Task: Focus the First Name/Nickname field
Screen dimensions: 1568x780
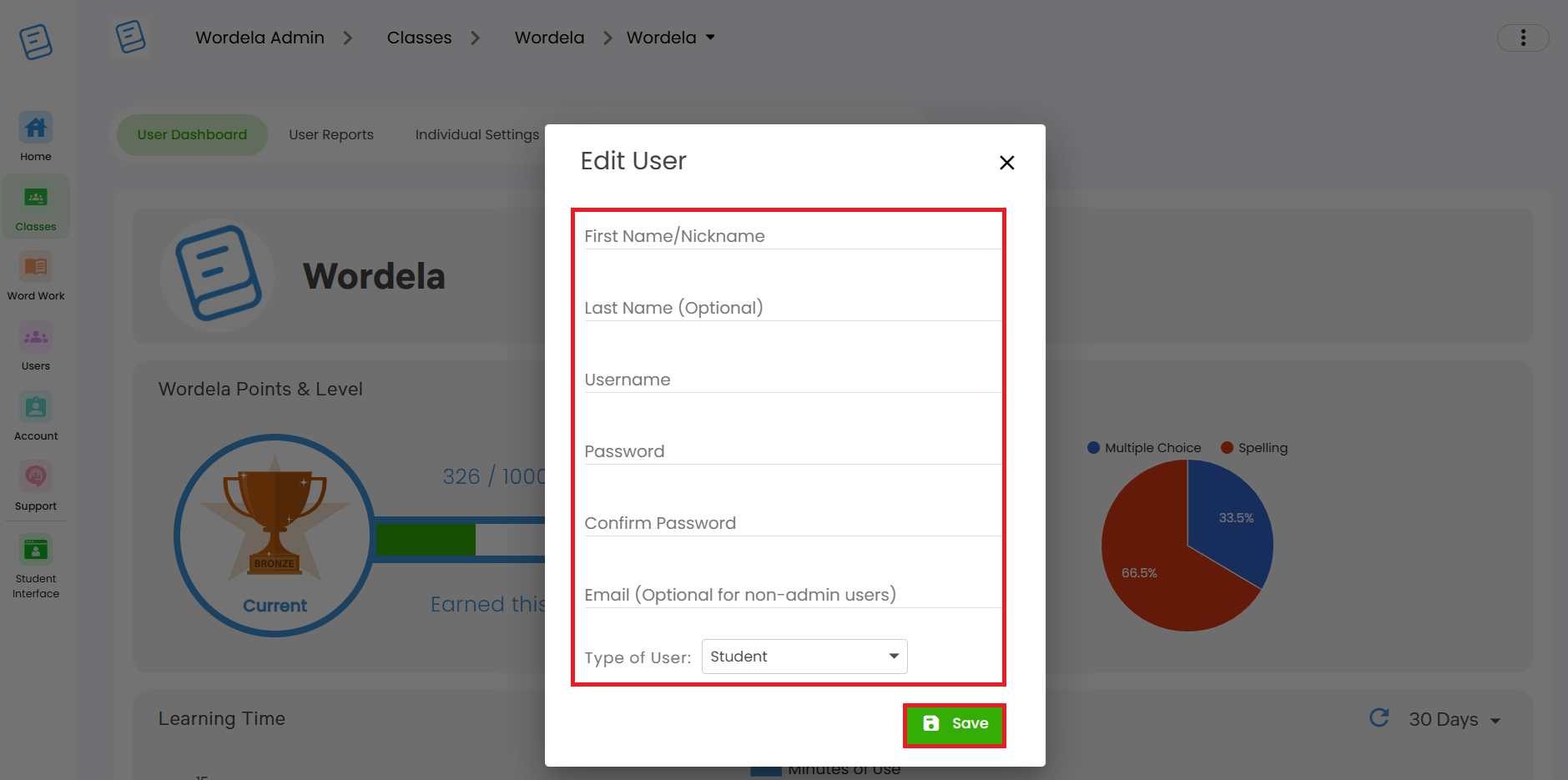Action: coord(793,236)
